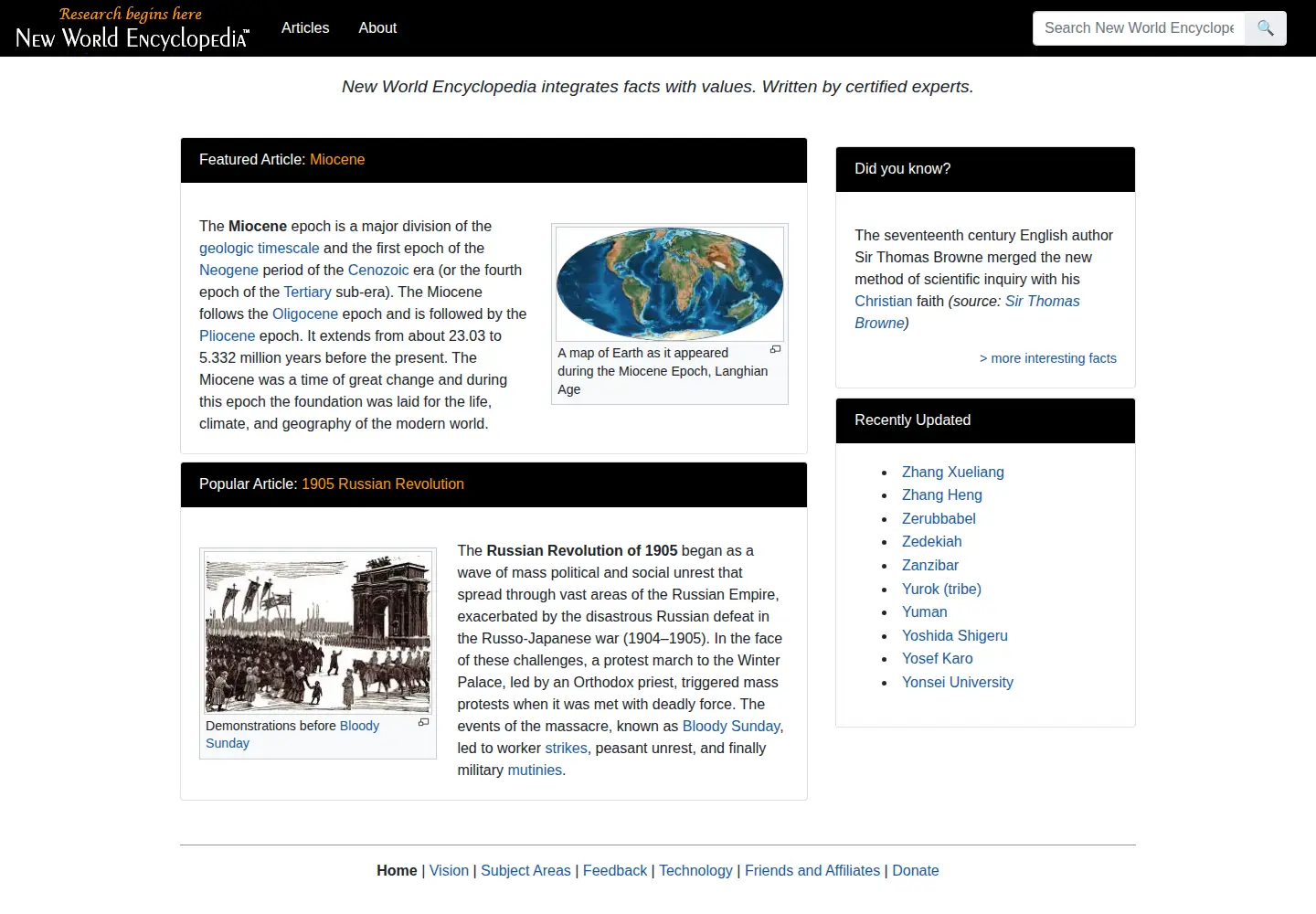Click the magnifier search button
The image size is (1316, 914).
click(1266, 28)
